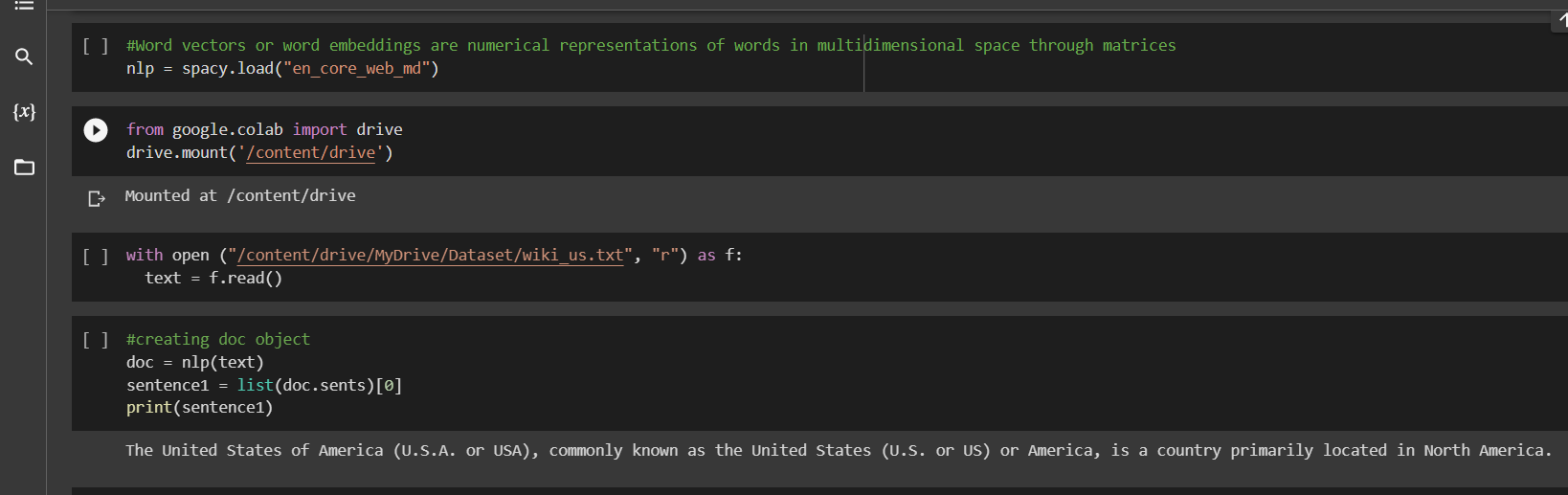Open the table of contents sidebar icon
The width and height of the screenshot is (1568, 495).
click(24, 5)
